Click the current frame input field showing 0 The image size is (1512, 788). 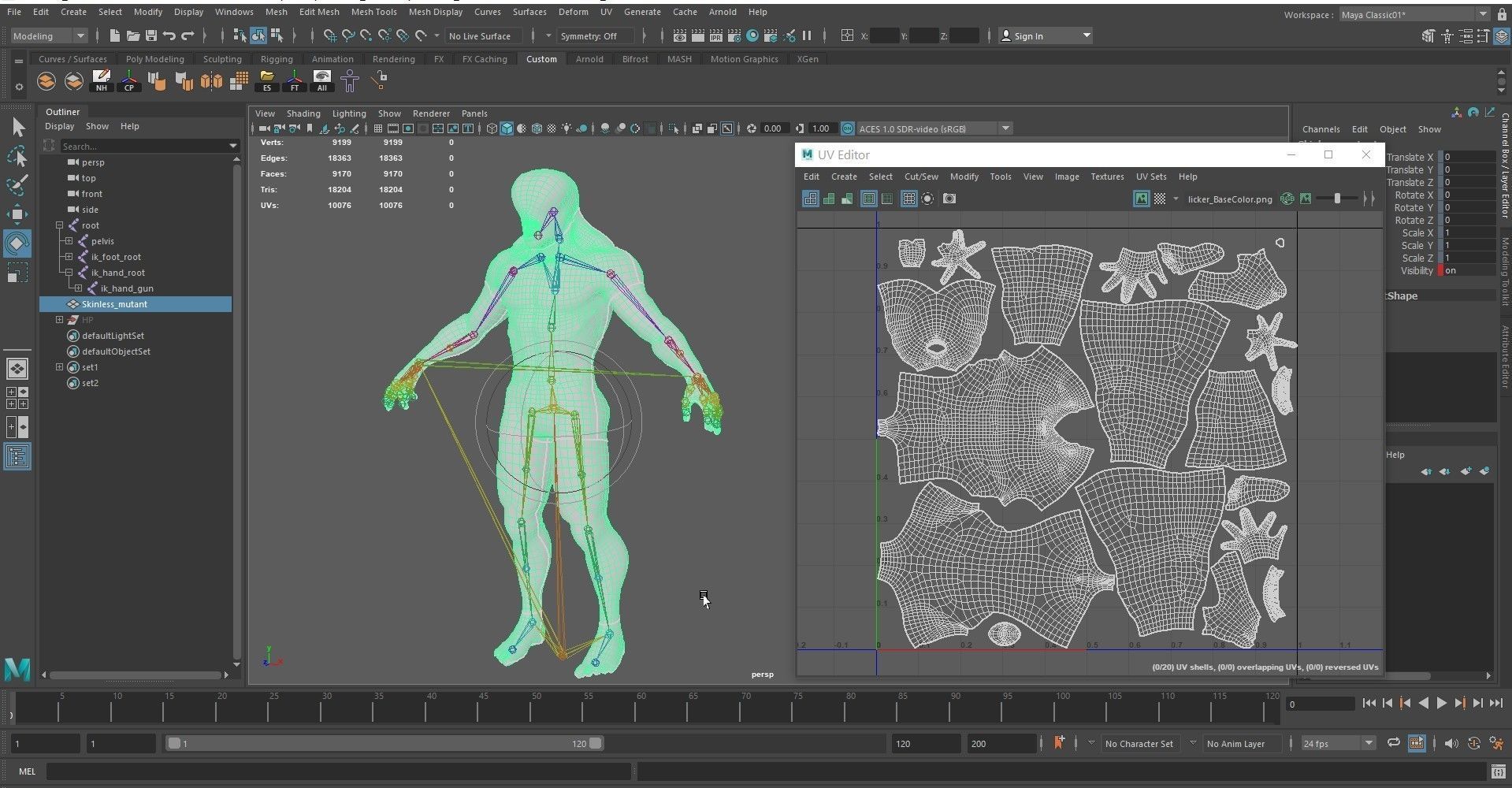pos(1320,704)
